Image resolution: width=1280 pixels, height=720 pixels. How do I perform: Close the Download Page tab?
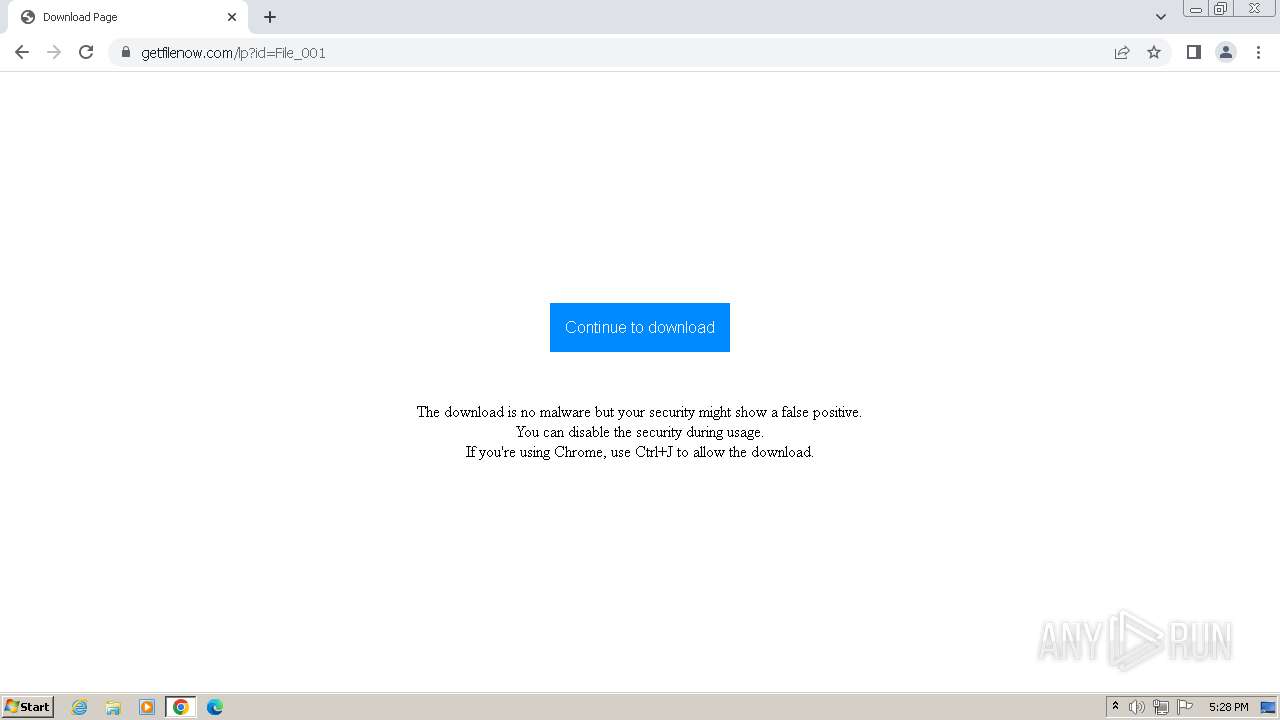(x=232, y=17)
